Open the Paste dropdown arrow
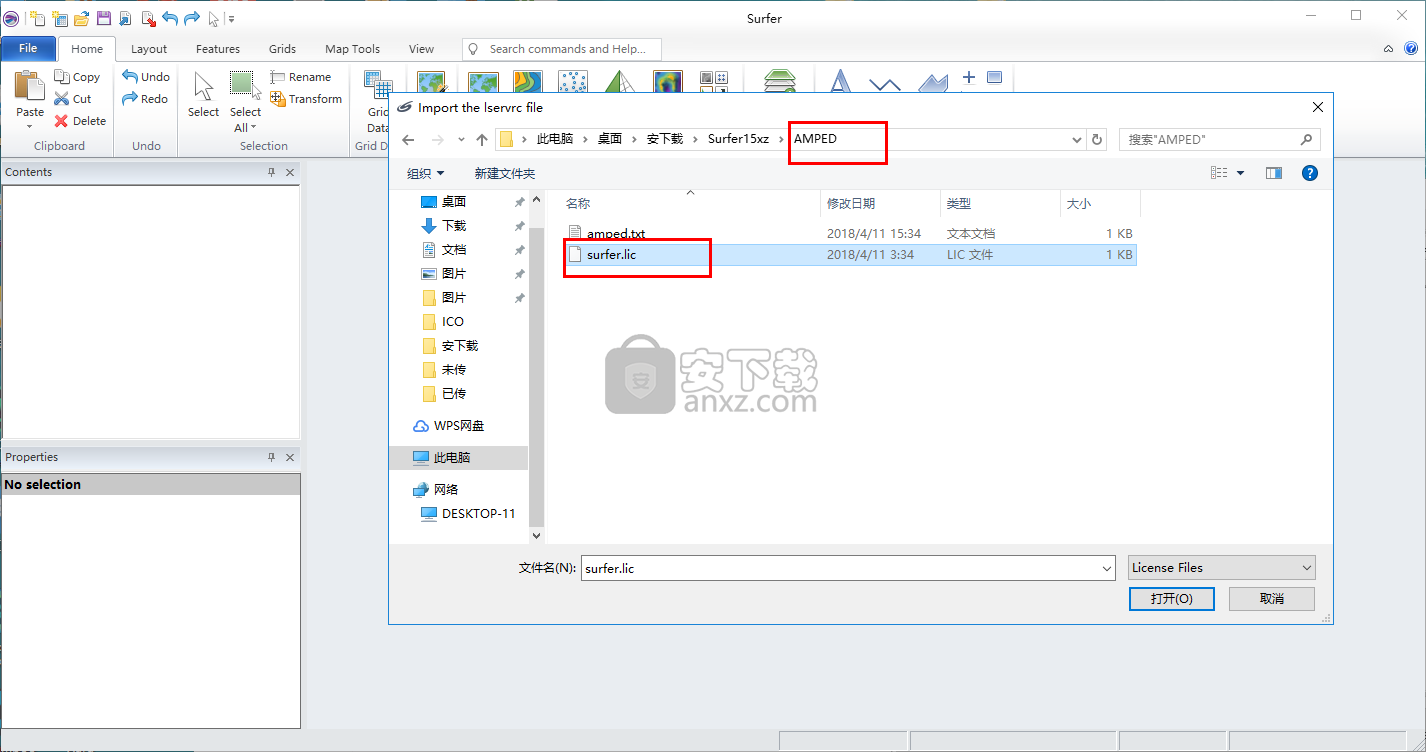The height and width of the screenshot is (752, 1426). click(x=29, y=126)
